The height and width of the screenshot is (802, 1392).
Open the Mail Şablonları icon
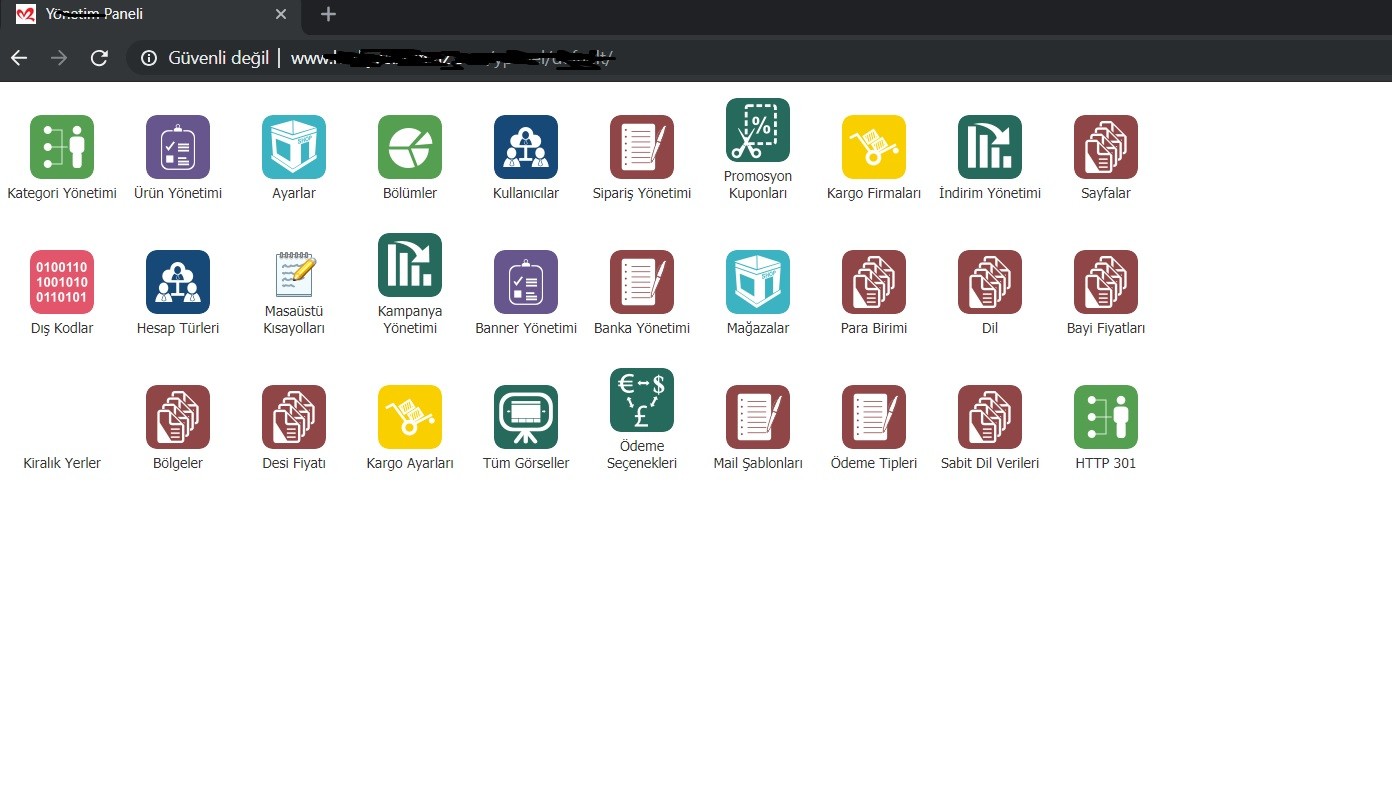pos(758,417)
